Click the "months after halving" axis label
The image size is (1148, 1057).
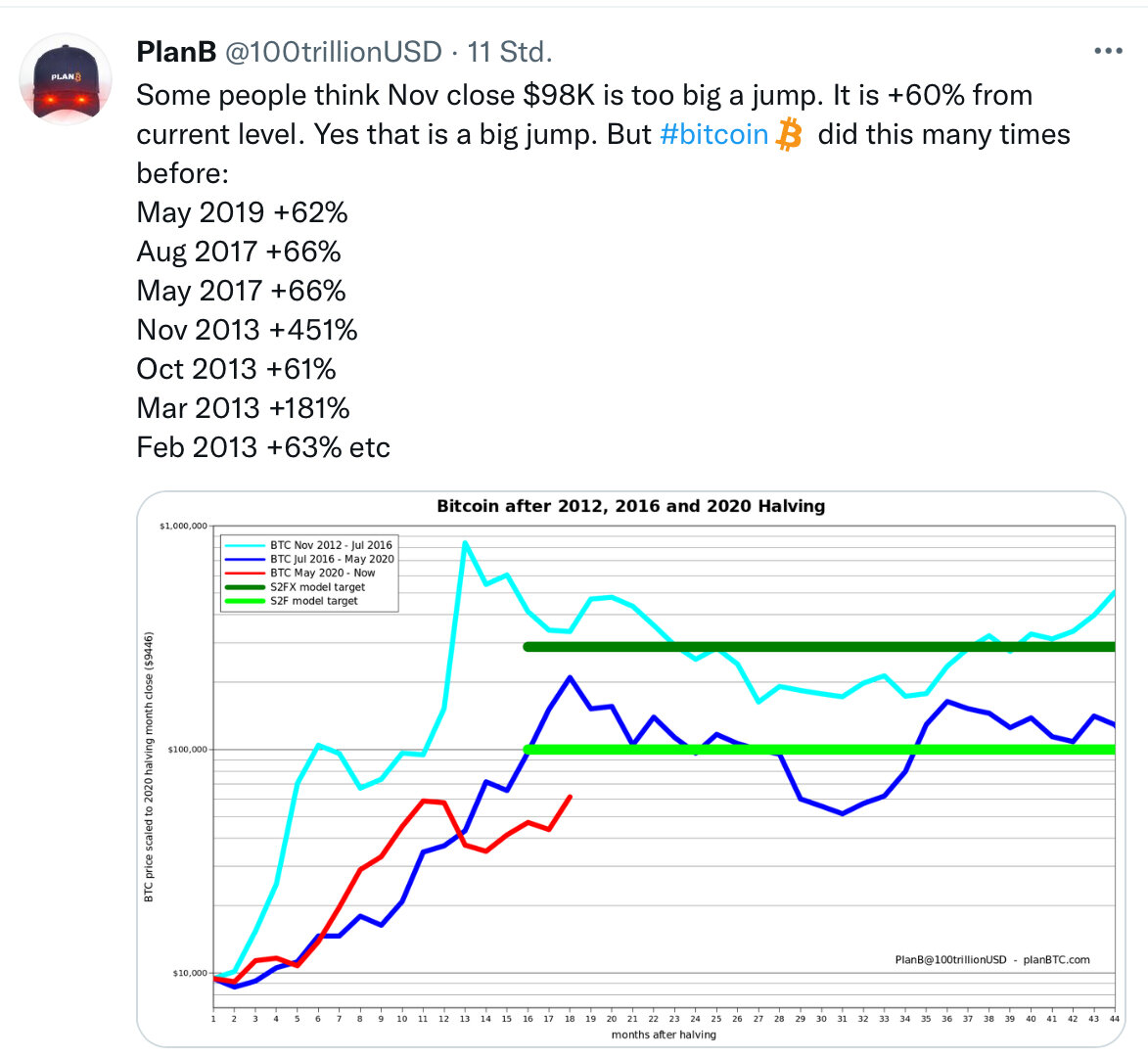(664, 1034)
